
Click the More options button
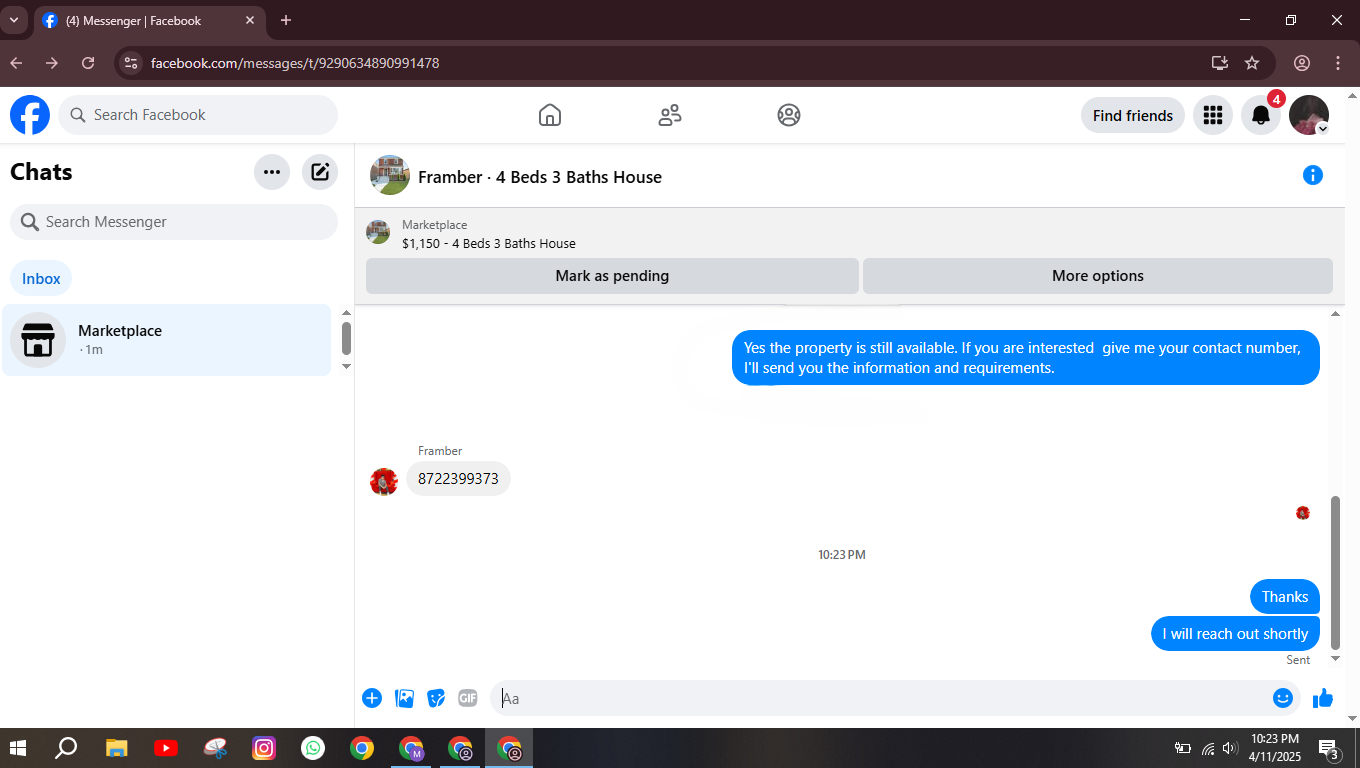[x=1098, y=276]
